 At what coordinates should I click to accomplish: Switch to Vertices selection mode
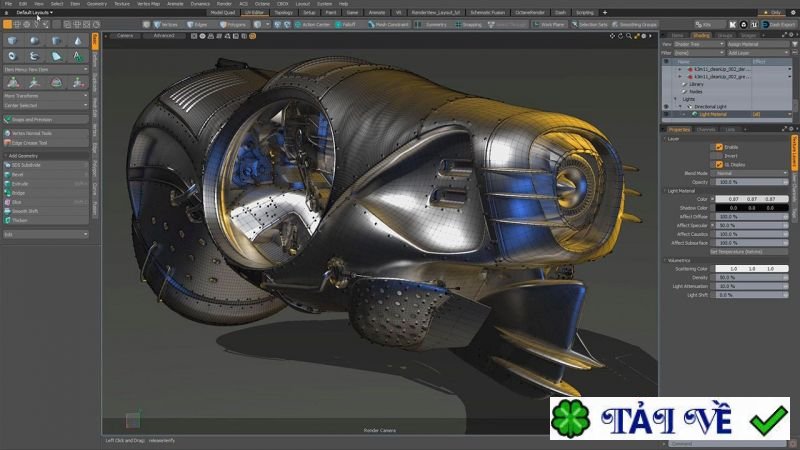[166, 24]
